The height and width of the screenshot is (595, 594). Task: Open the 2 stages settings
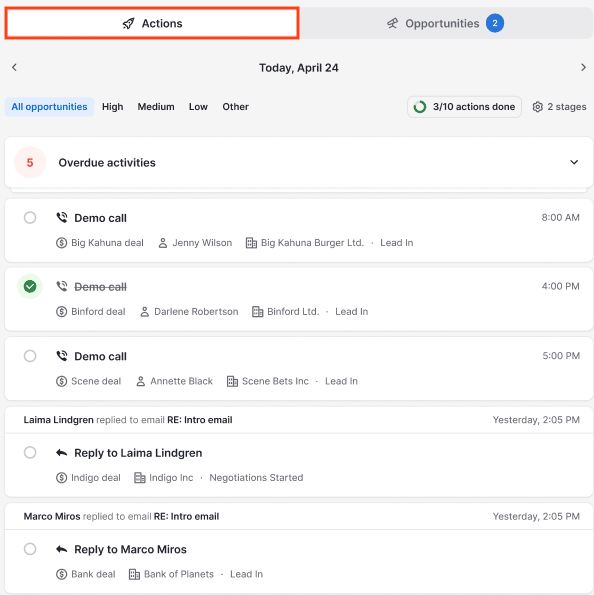pos(559,107)
